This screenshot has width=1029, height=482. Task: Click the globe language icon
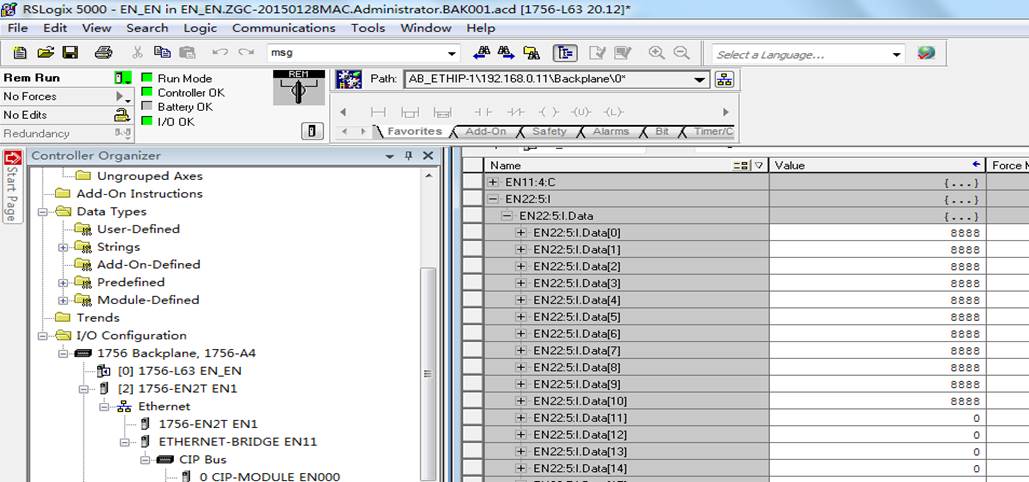[926, 53]
